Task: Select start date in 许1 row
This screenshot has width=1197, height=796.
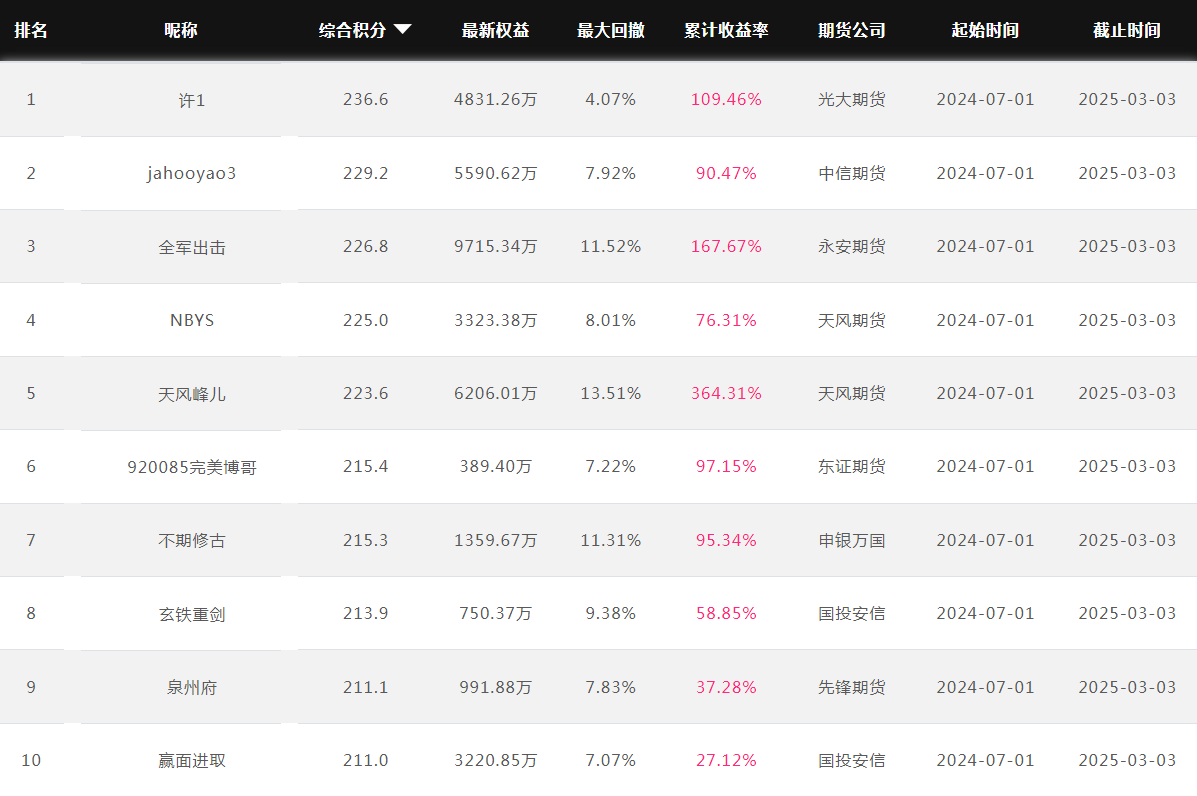Action: tap(986, 99)
